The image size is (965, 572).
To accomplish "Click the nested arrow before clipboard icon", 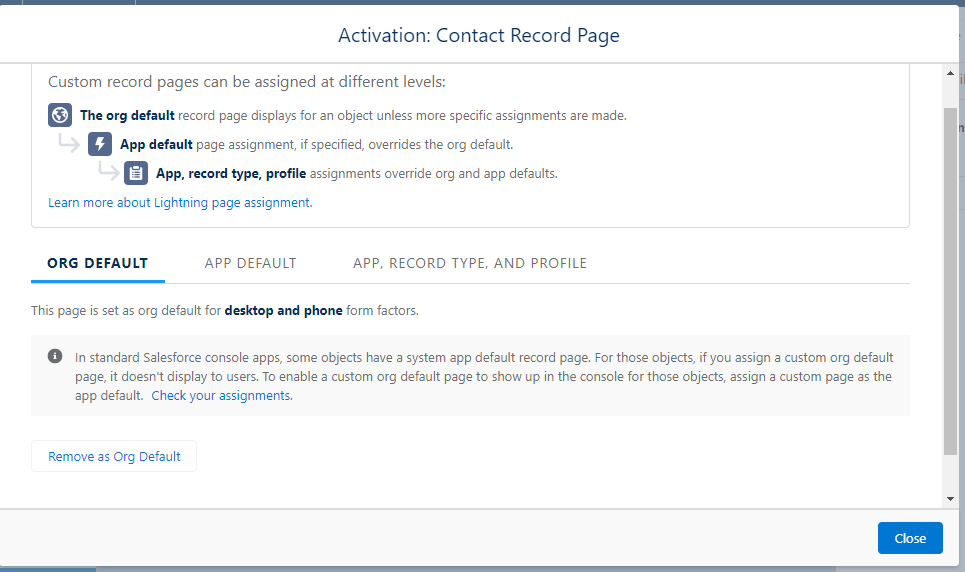I will click(x=108, y=171).
